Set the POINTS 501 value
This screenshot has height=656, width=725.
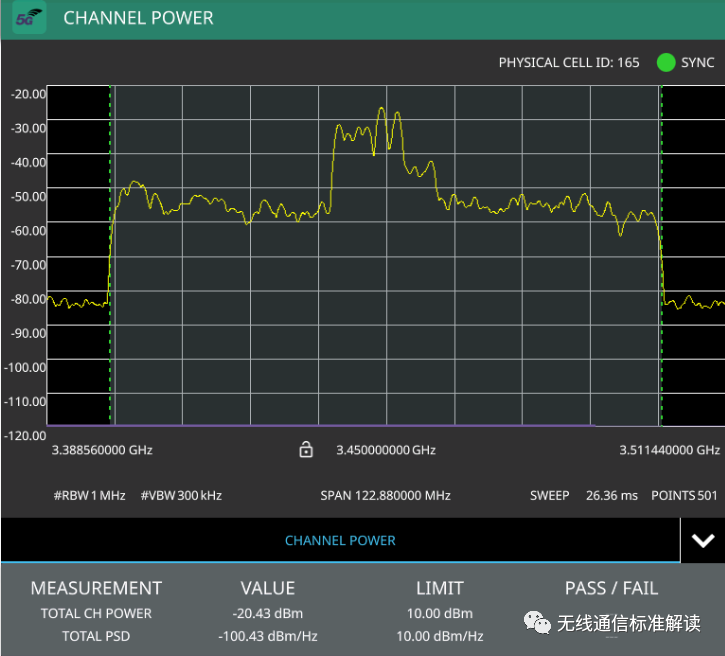pyautogui.click(x=685, y=495)
